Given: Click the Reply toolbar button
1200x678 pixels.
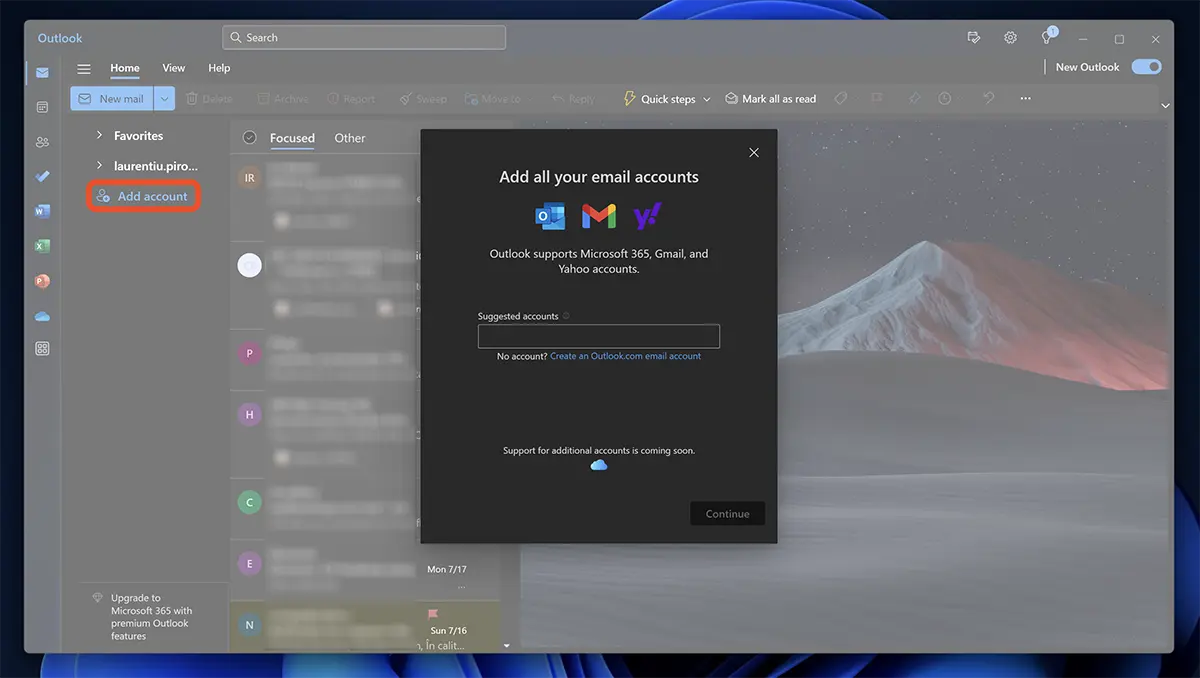Looking at the screenshot, I should pos(573,99).
